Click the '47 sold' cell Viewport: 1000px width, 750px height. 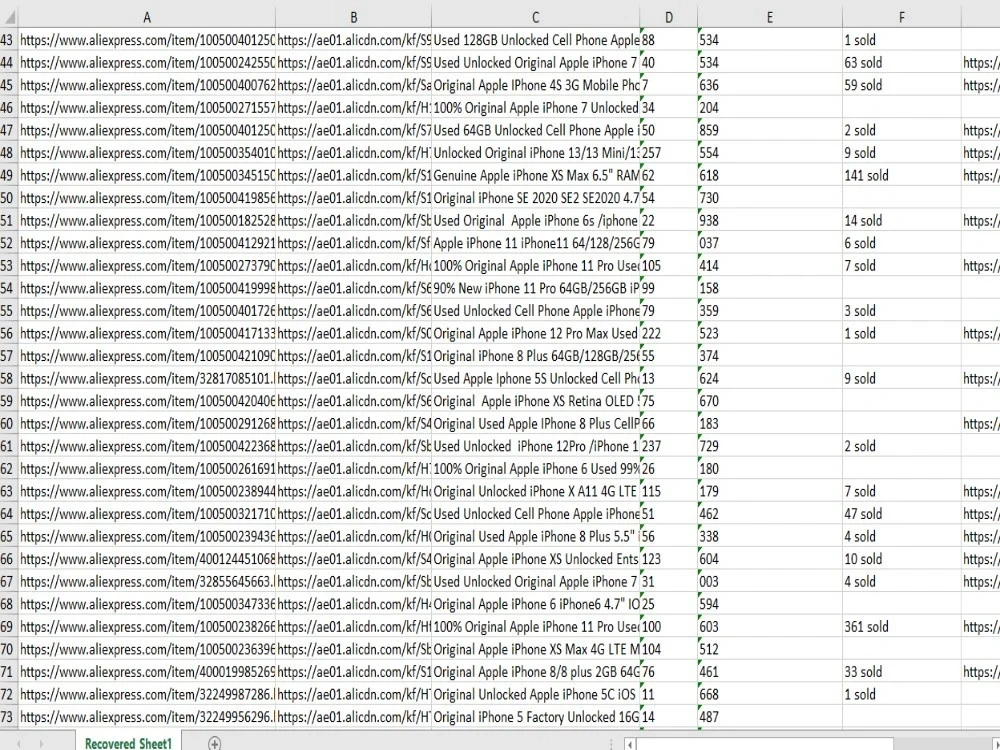[x=902, y=514]
